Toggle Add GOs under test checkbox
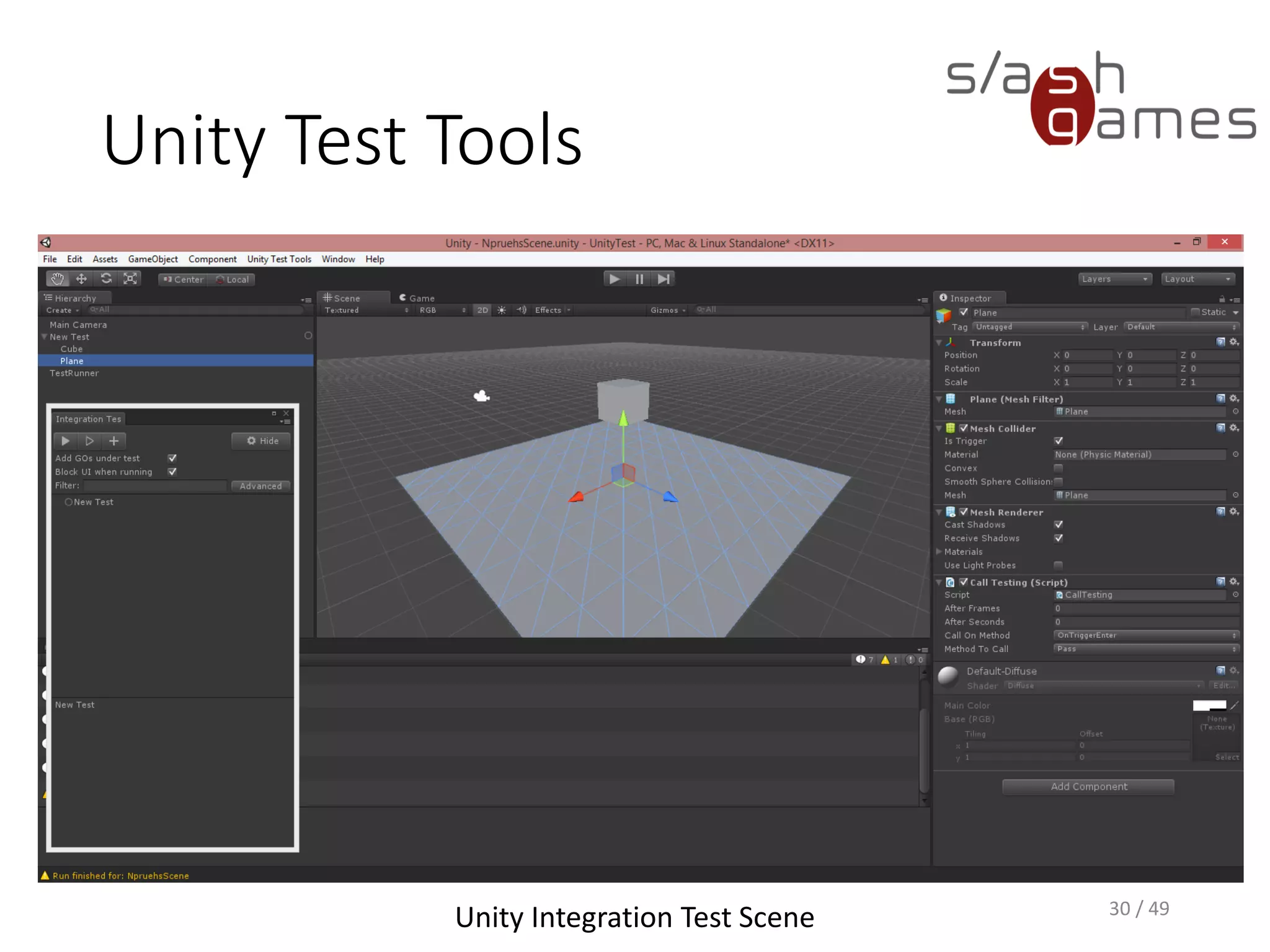This screenshot has height=952, width=1270. (x=172, y=458)
